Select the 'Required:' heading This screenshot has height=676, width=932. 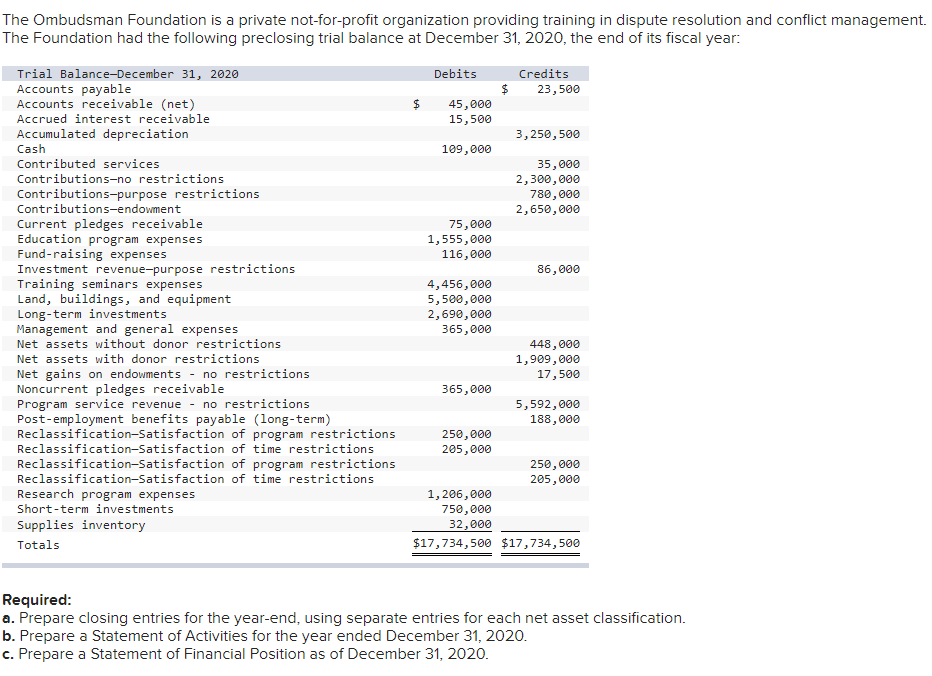[x=37, y=600]
